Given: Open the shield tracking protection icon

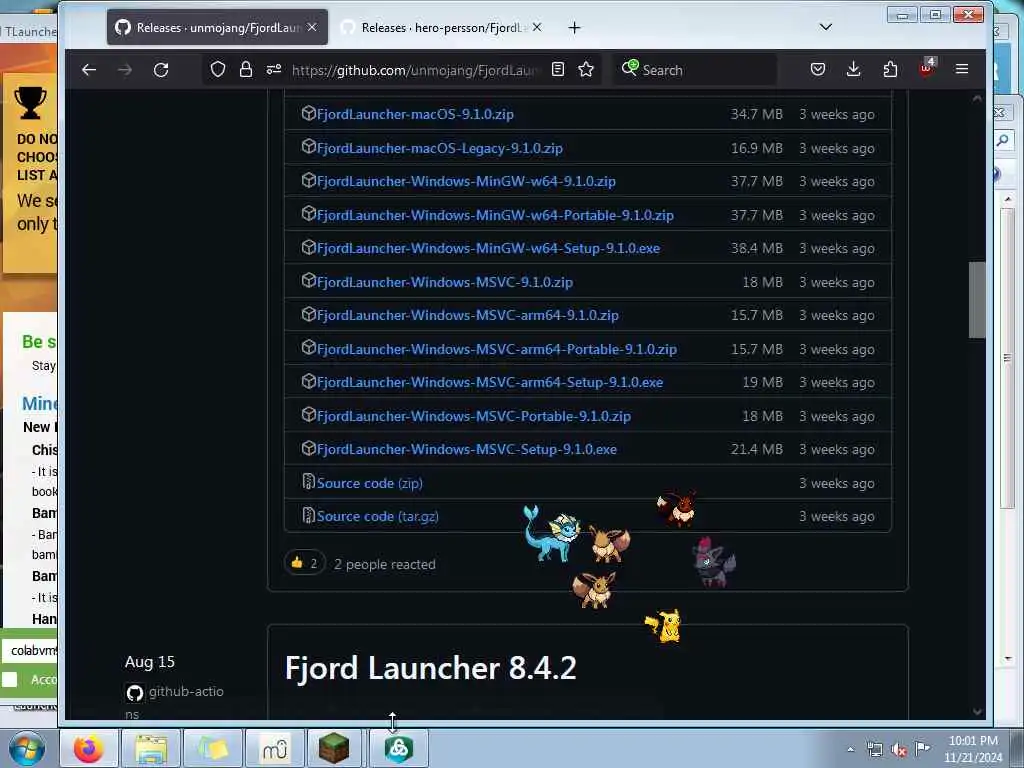Looking at the screenshot, I should [217, 69].
